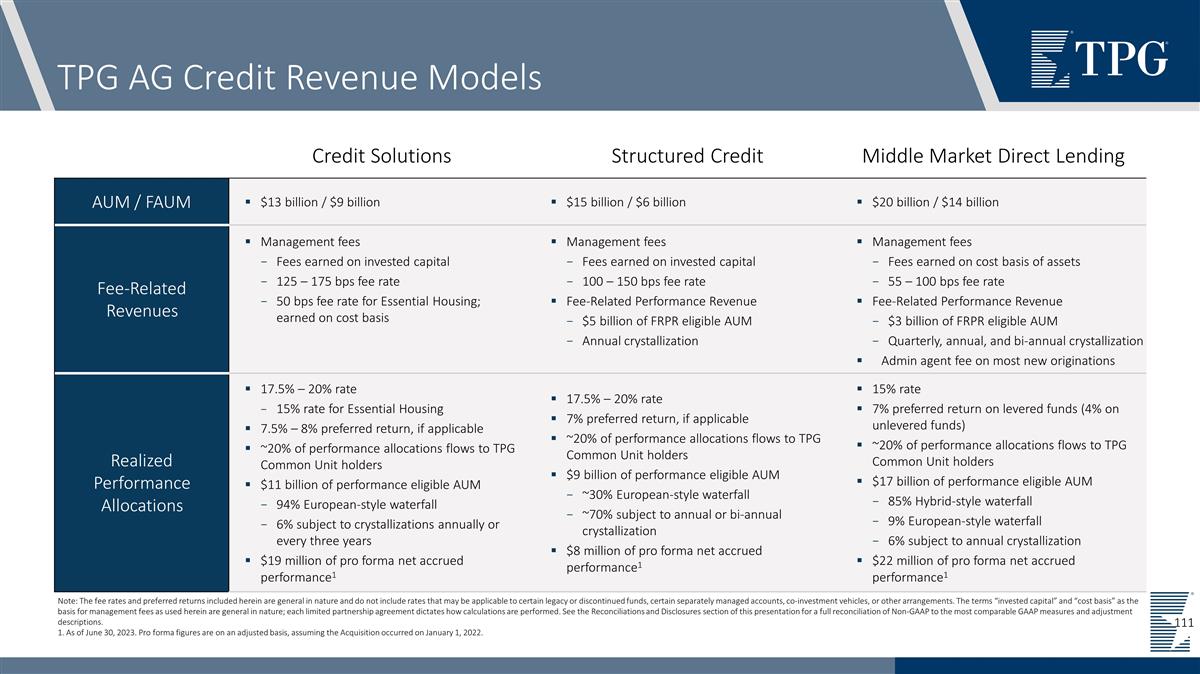Select the bullet beside Fee-Related Performance Revenue
Viewport: 1200px width, 674px height.
(x=554, y=301)
